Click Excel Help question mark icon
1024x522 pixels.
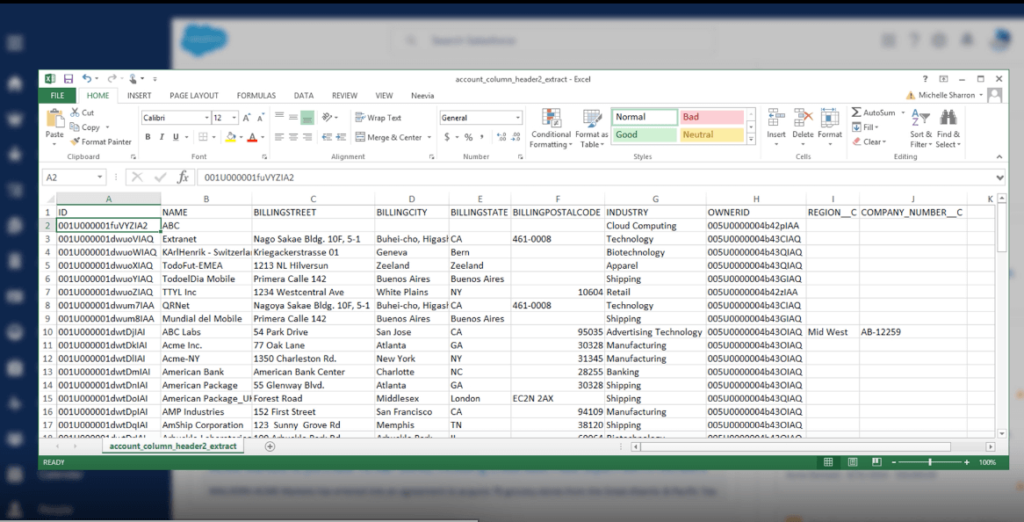(925, 78)
